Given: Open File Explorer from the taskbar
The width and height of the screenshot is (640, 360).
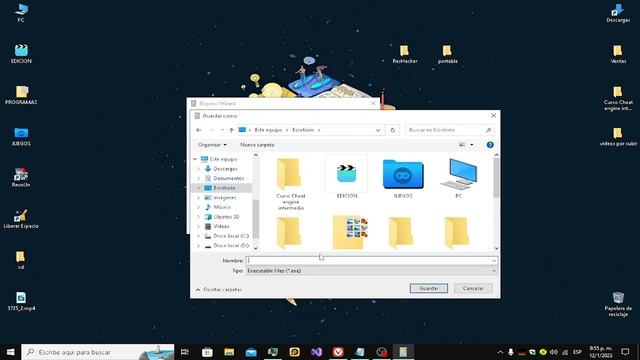Looking at the screenshot, I should [x=229, y=352].
